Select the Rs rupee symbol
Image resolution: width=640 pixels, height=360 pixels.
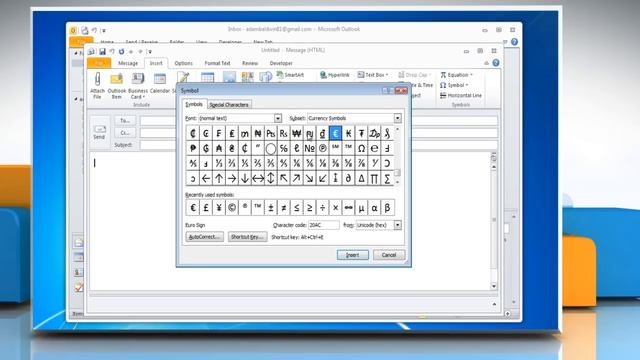[283, 133]
